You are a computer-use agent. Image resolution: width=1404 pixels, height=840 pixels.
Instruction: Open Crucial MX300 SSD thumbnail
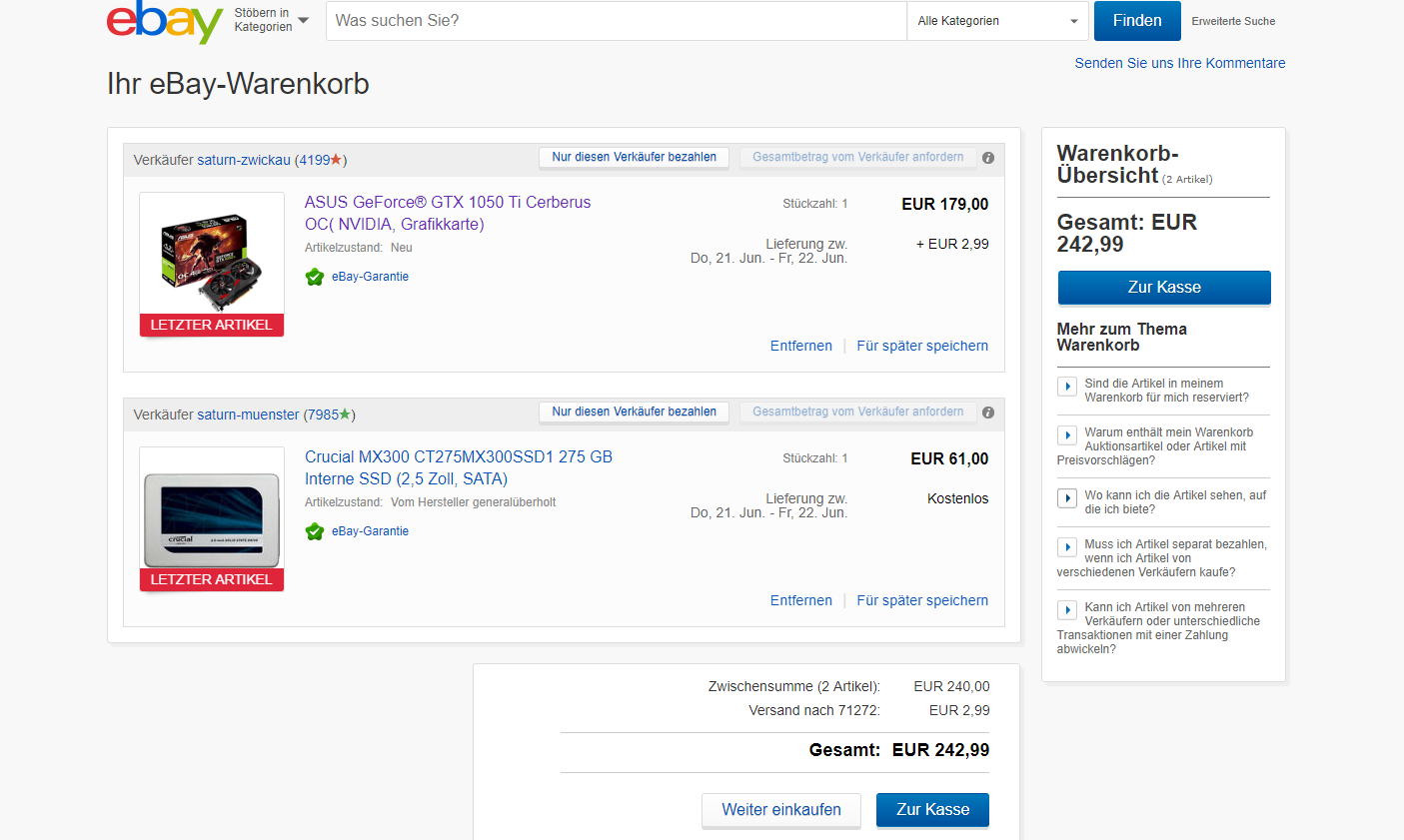212,518
